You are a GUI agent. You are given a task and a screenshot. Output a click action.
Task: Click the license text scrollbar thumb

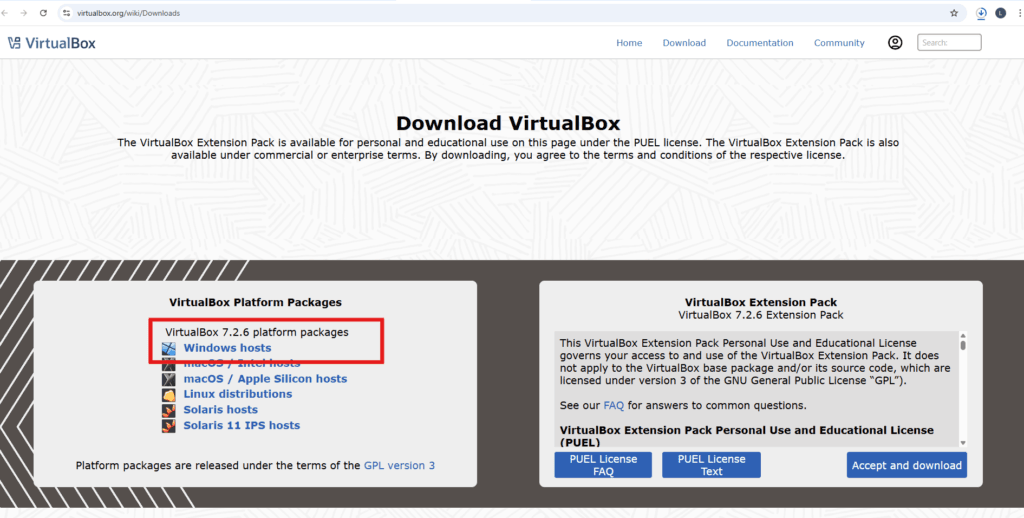(x=963, y=344)
